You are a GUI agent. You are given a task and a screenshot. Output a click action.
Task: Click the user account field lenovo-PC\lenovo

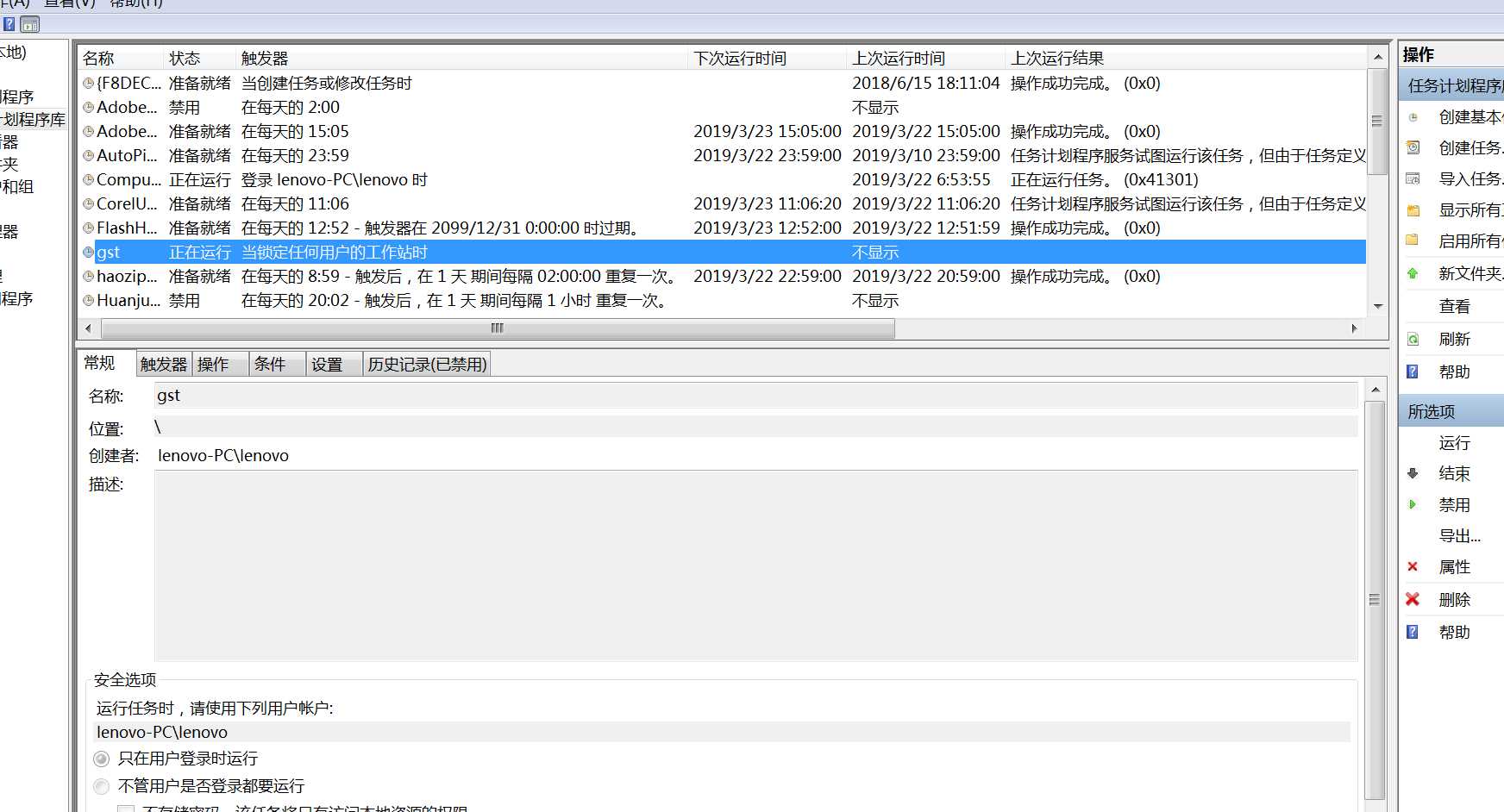721,732
